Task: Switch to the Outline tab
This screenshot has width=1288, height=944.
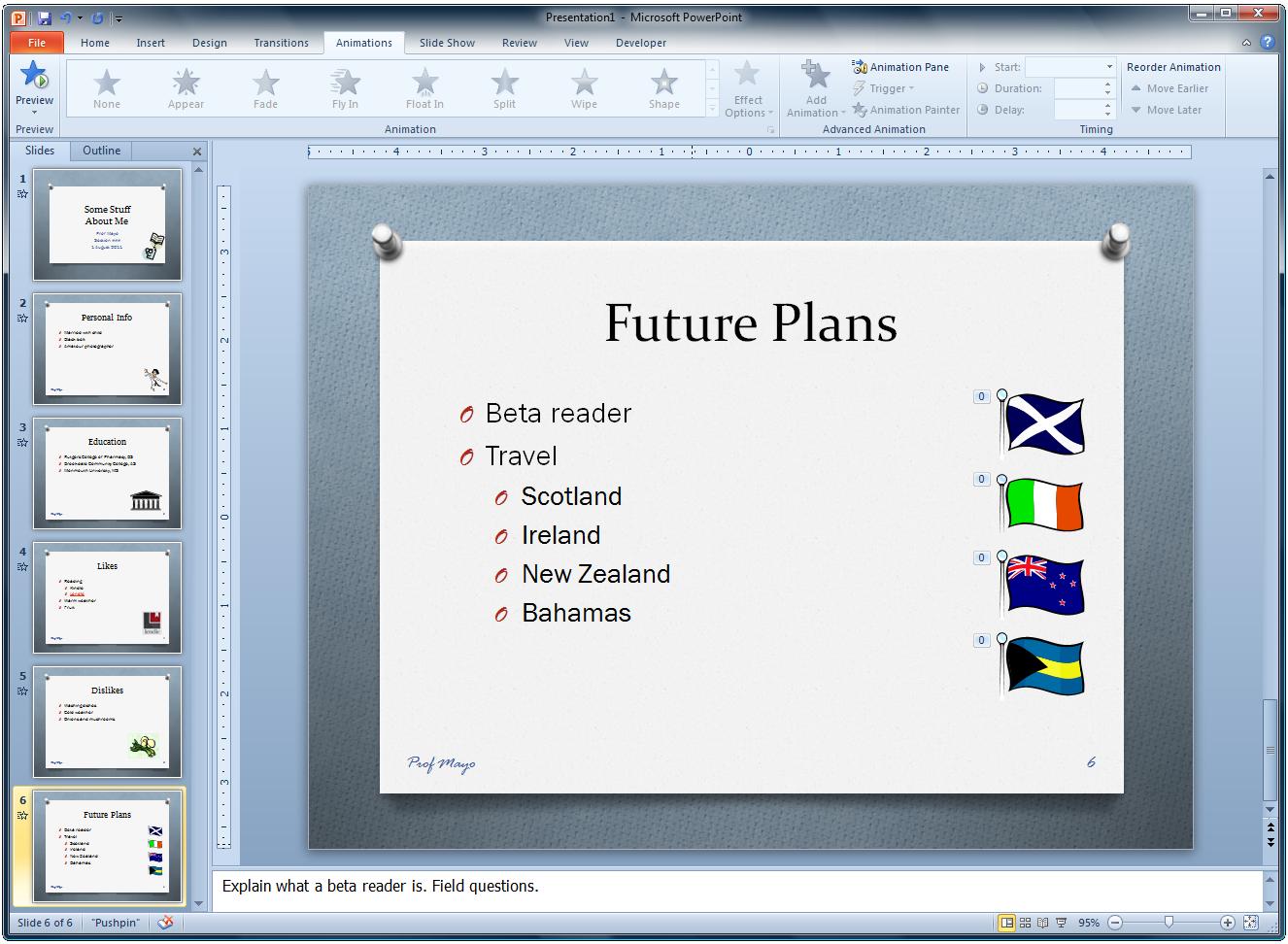Action: tap(100, 151)
